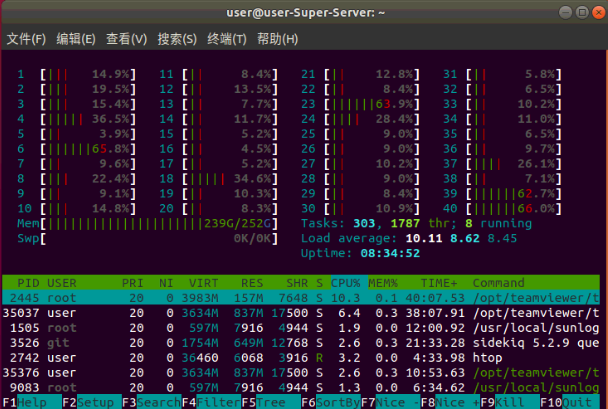The height and width of the screenshot is (409, 608).
Task: Click CPU 24 meter showing 28.4%
Action: coord(361,119)
